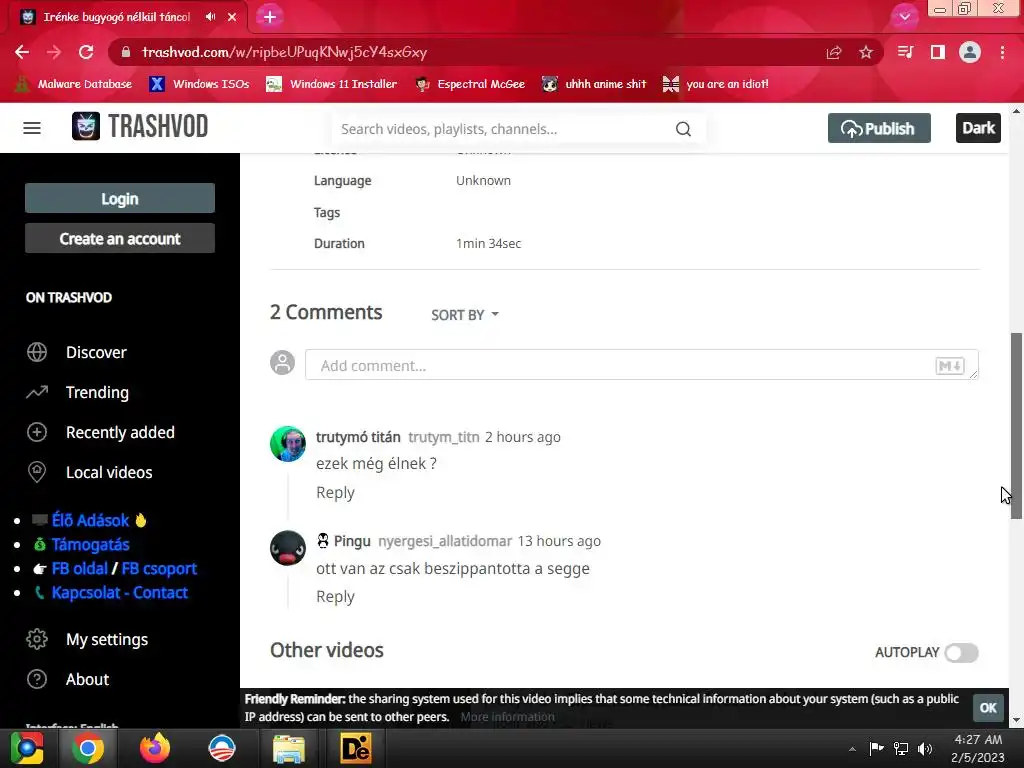This screenshot has height=768, width=1024.
Task: Toggle the AUTOPLAY switch
Action: 961,652
